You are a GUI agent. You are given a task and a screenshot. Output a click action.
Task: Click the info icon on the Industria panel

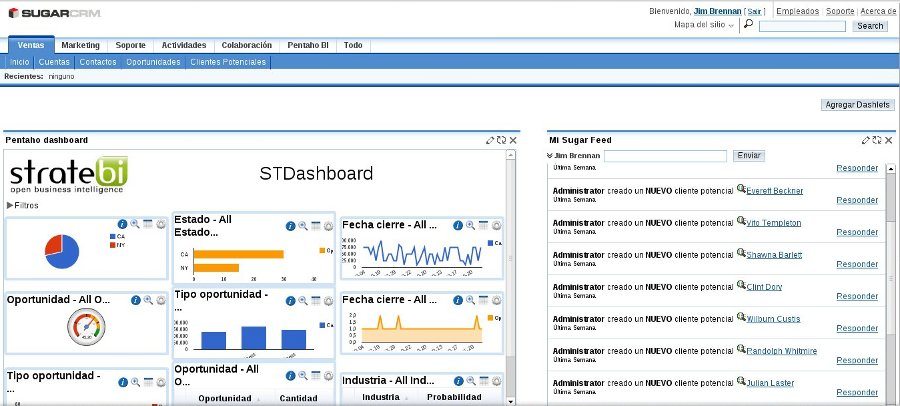[x=457, y=381]
